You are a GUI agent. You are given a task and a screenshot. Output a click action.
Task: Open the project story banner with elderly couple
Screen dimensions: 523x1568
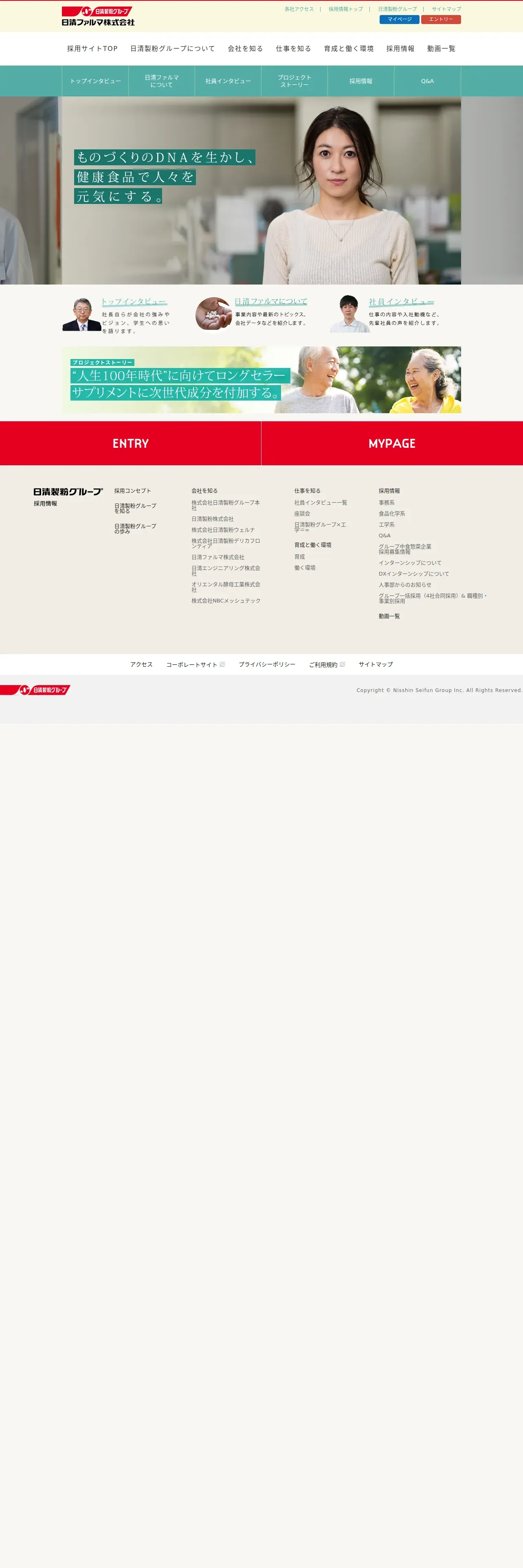(261, 380)
